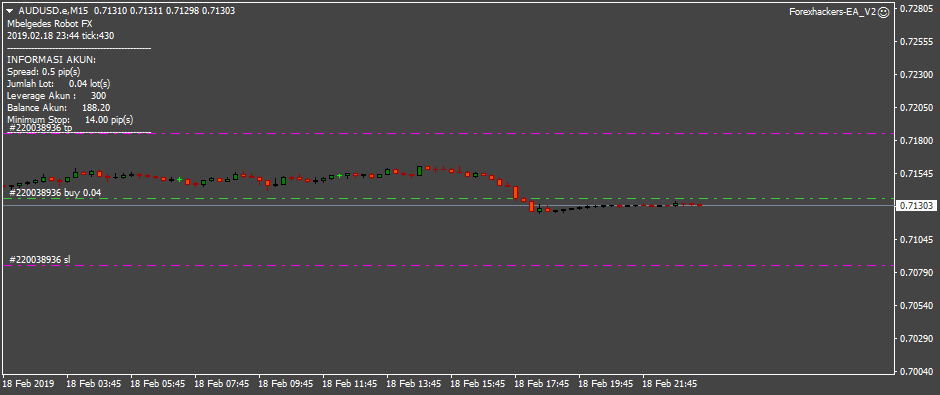The width and height of the screenshot is (940, 395).
Task: Click the 0.72300 price scale value
Action: coord(918,74)
